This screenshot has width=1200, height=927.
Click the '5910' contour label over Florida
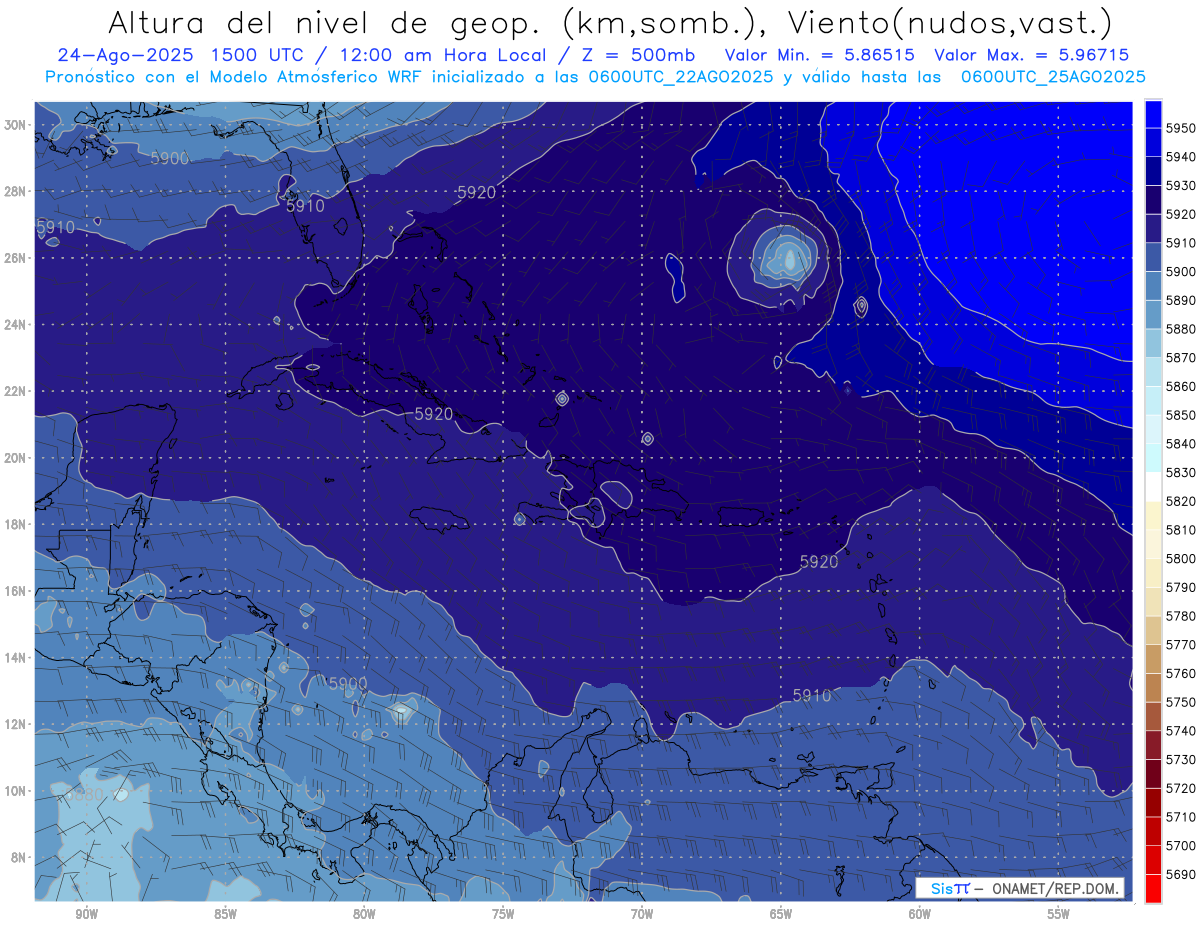click(x=305, y=205)
